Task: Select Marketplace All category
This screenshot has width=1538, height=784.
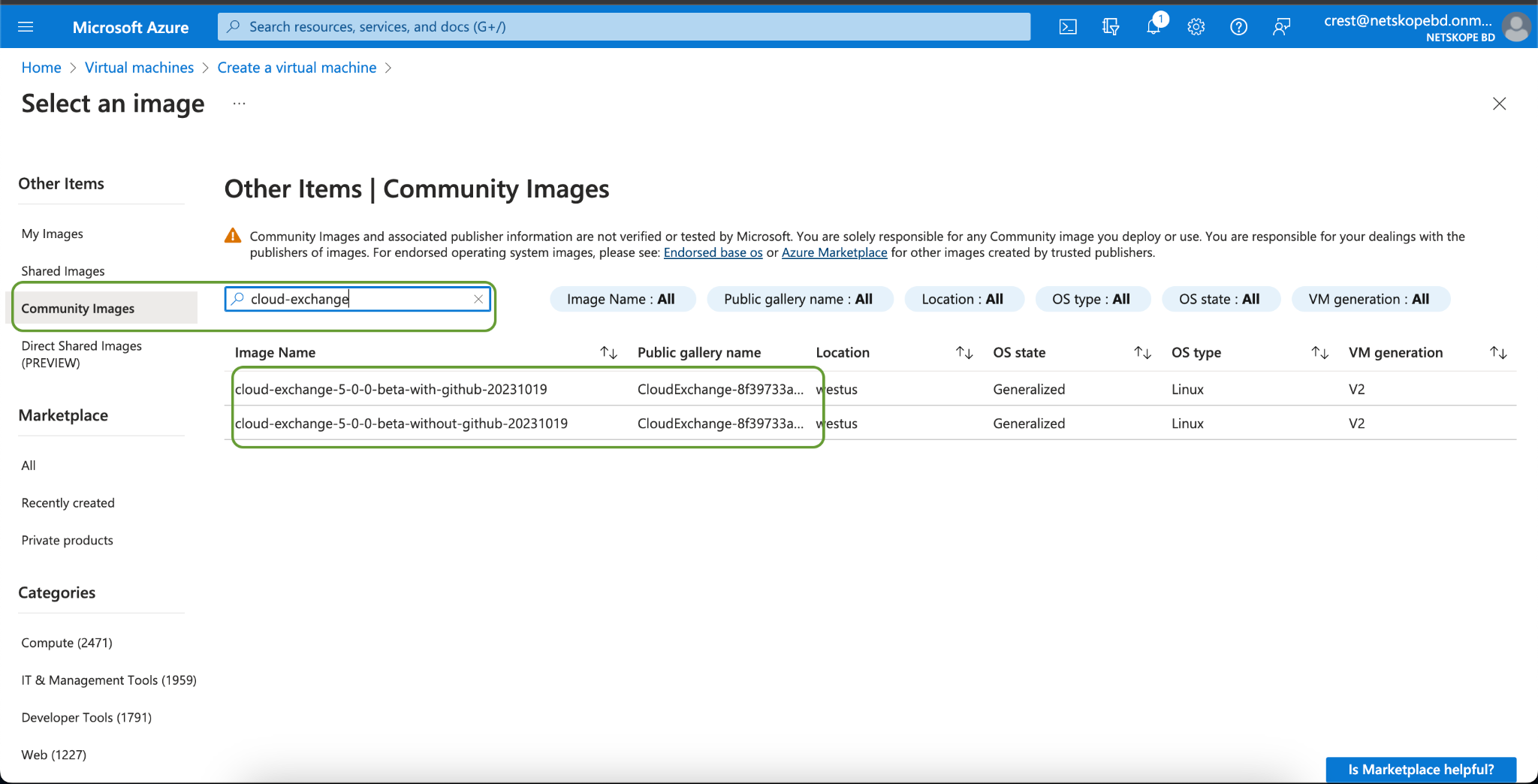Action: point(29,466)
